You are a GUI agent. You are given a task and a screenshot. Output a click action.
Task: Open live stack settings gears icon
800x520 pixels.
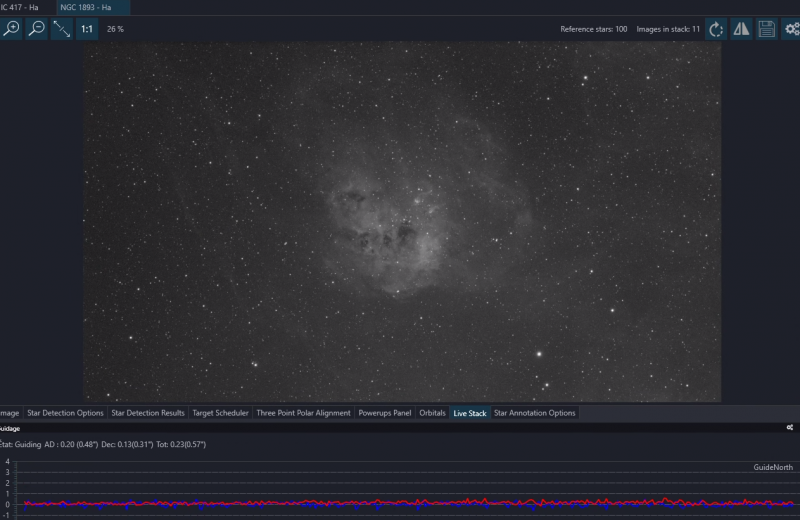pos(792,29)
